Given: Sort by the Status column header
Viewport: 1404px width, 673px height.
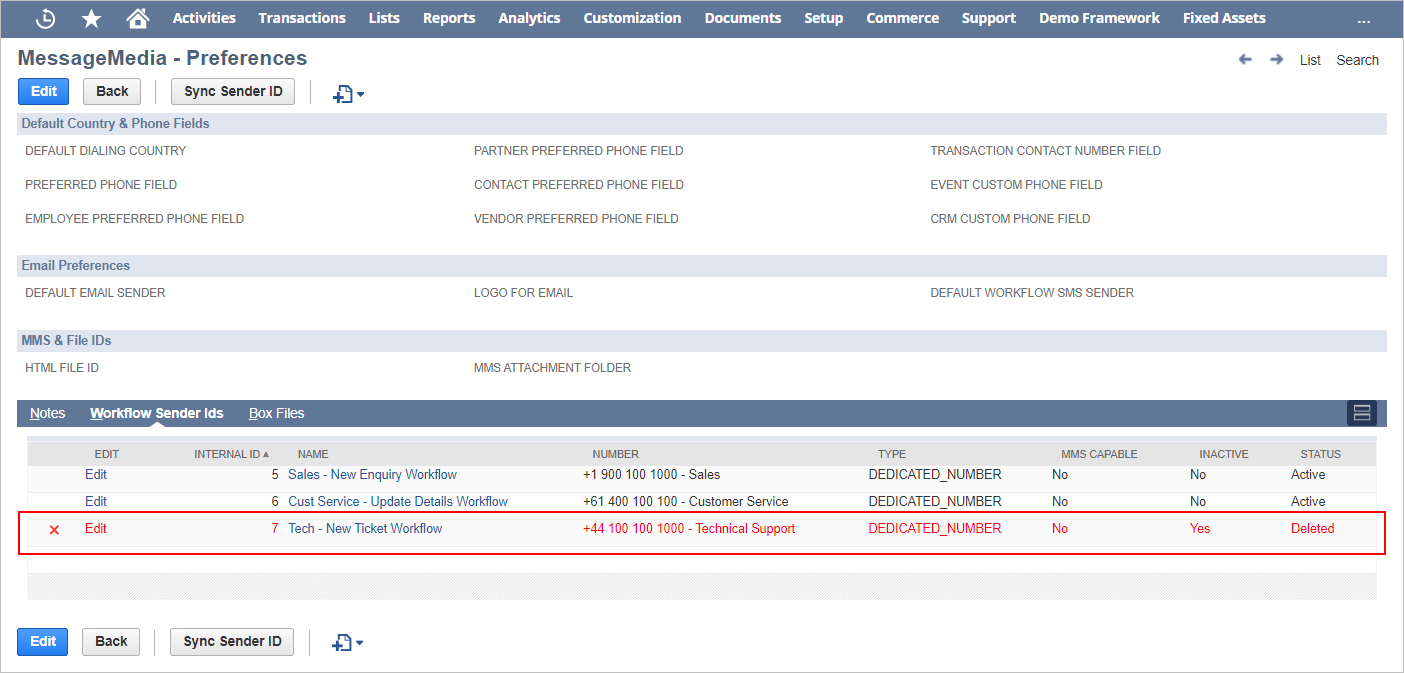Looking at the screenshot, I should point(1320,454).
